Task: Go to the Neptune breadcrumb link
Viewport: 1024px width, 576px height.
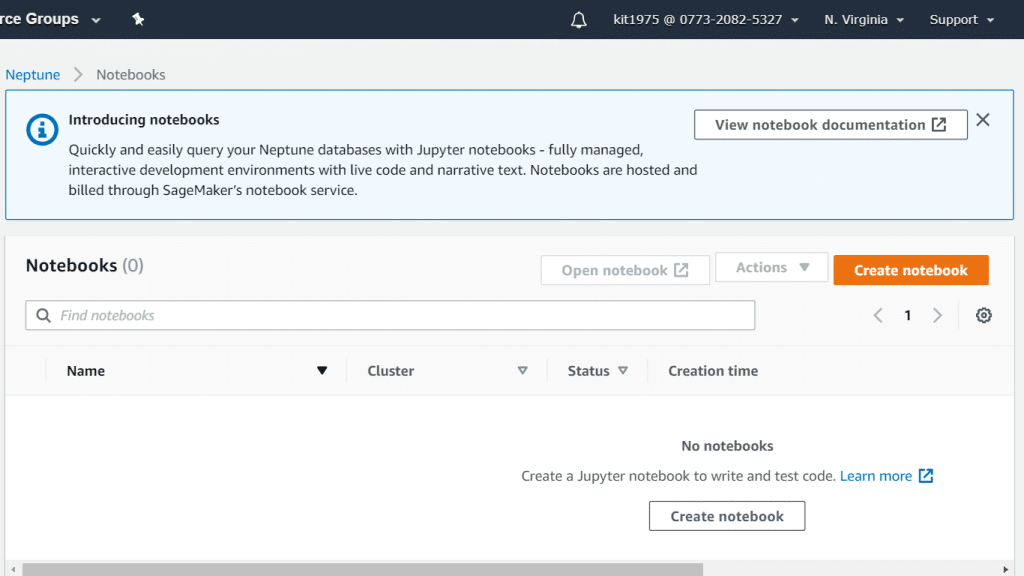Action: [x=33, y=74]
